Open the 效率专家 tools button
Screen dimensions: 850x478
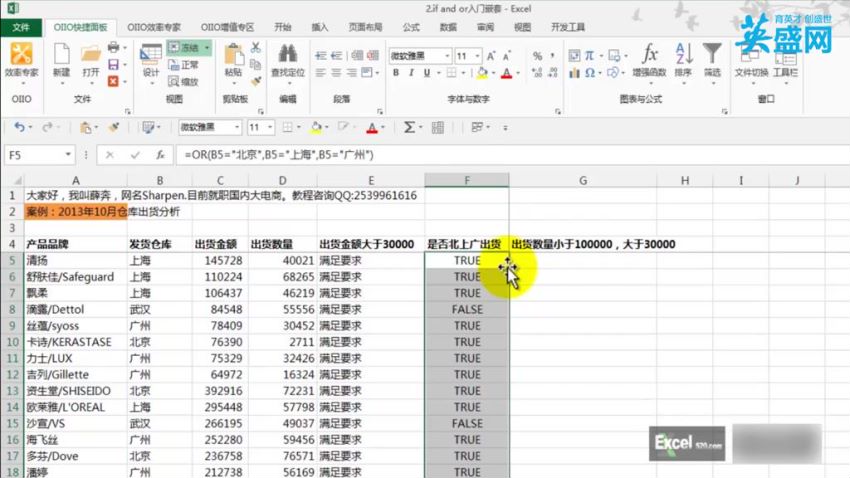pos(22,61)
